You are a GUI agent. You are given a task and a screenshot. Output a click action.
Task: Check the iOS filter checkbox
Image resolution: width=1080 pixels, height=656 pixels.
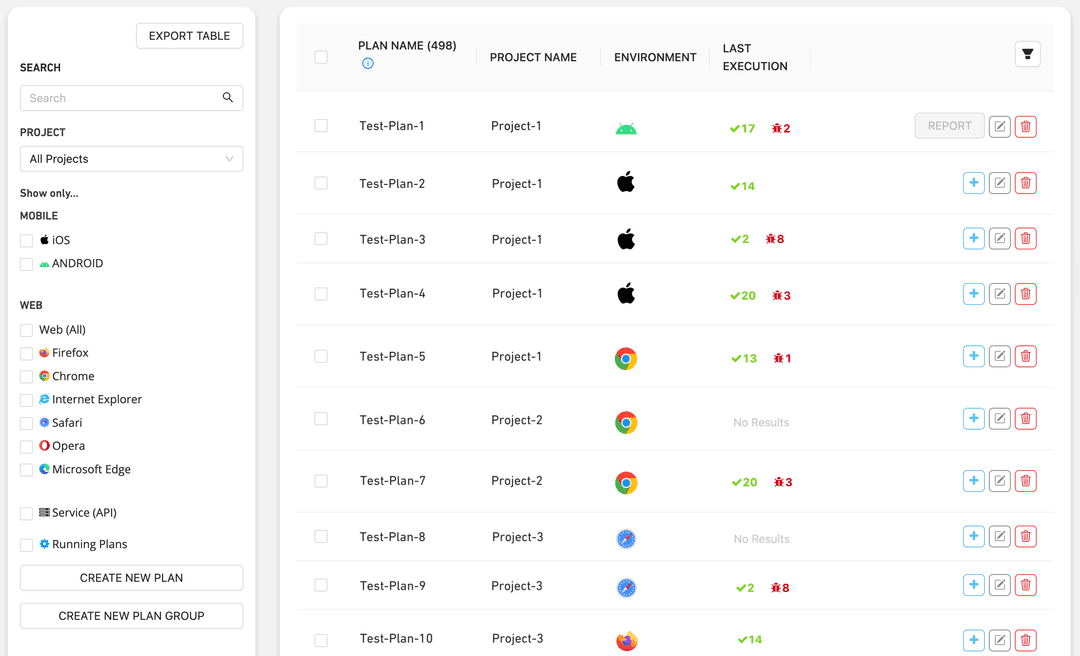coord(24,240)
